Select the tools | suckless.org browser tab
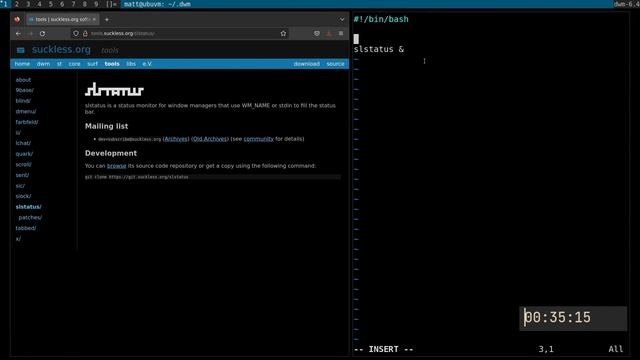The height and width of the screenshot is (360, 640). tap(62, 19)
